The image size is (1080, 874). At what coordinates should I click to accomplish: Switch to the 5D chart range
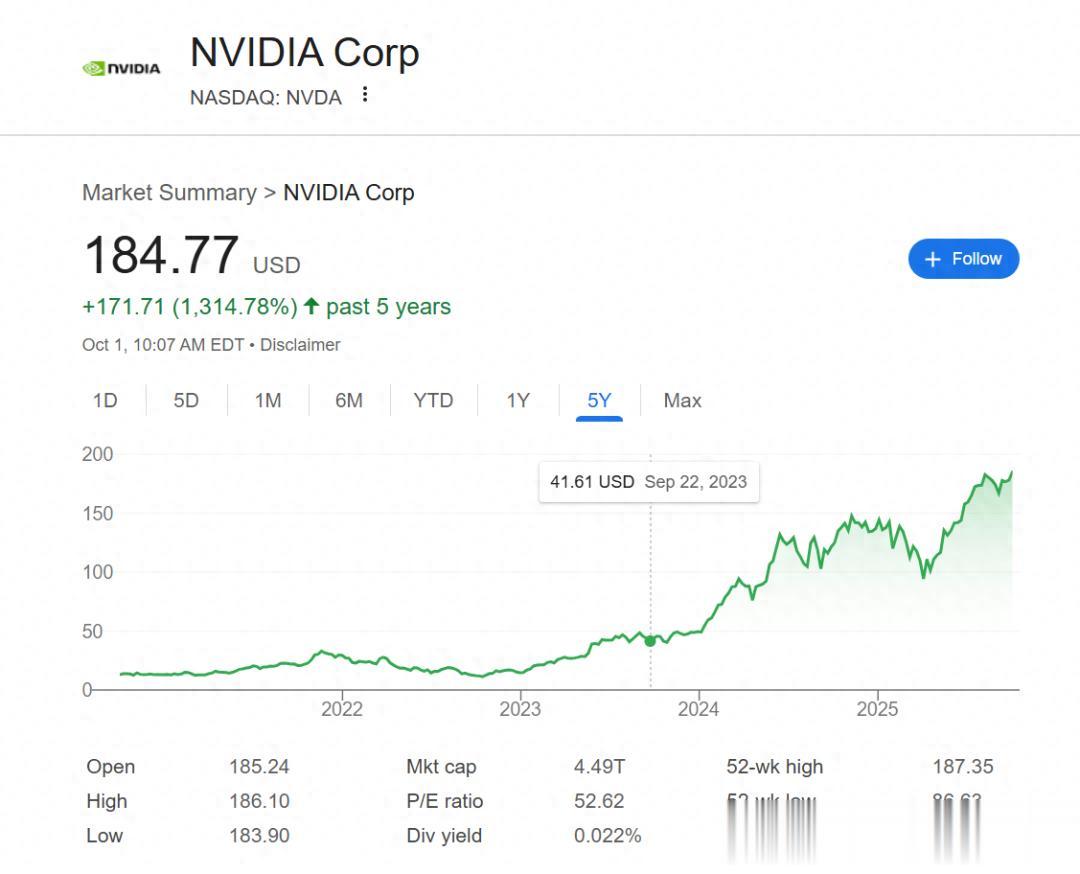pos(186,401)
